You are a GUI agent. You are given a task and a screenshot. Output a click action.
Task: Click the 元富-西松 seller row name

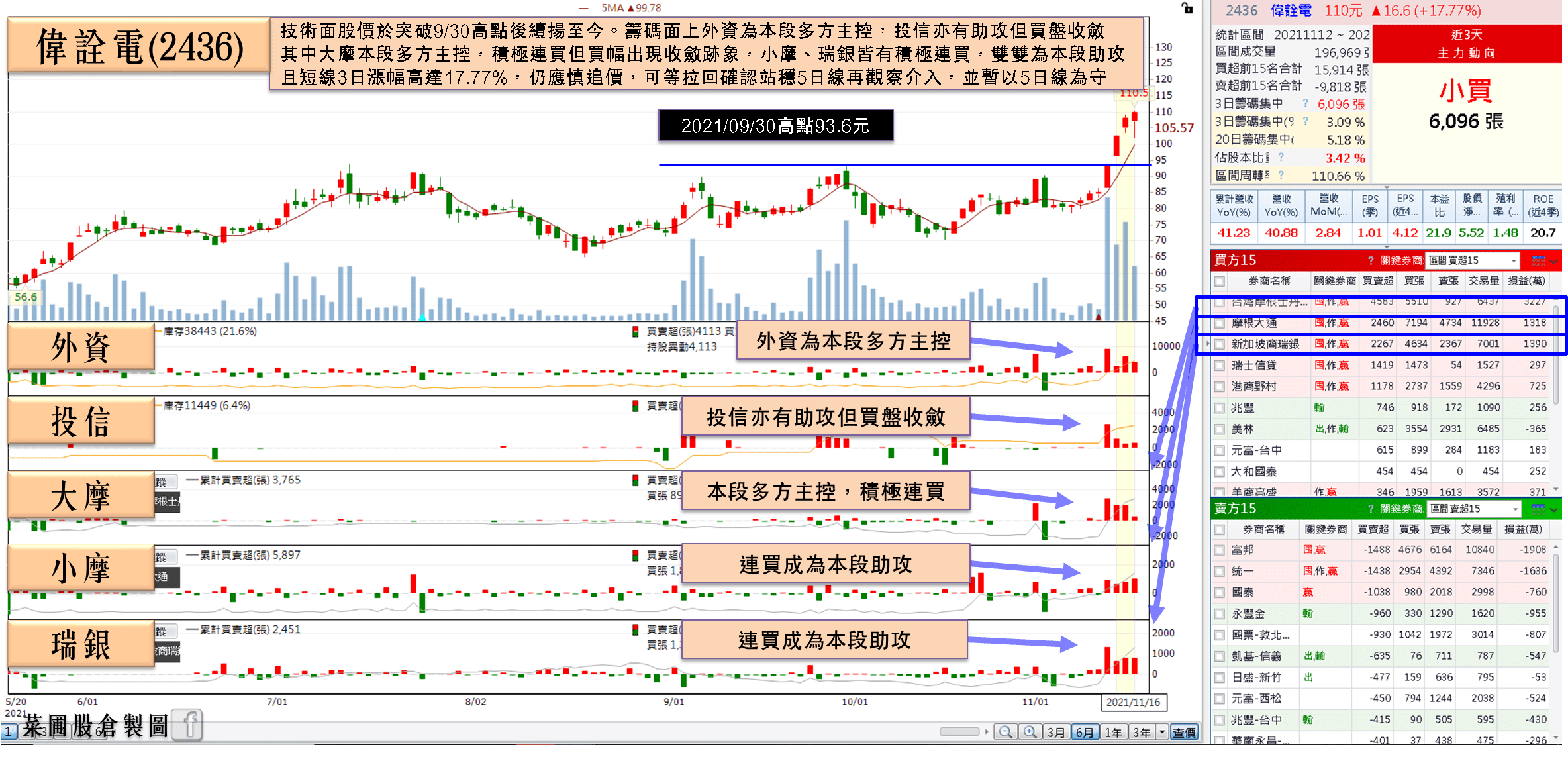coord(1256,699)
